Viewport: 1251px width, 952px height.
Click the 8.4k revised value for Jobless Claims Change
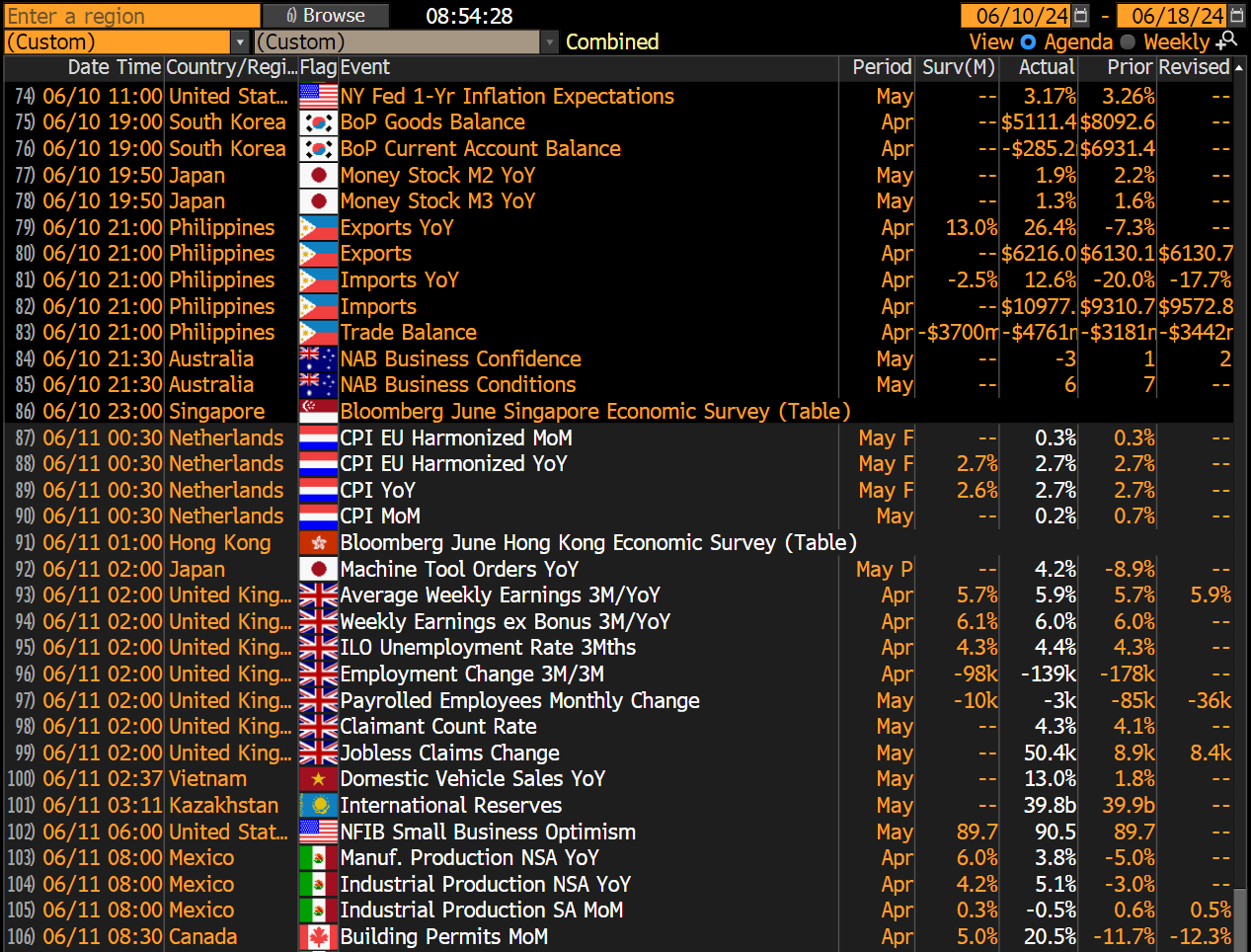(x=1211, y=753)
